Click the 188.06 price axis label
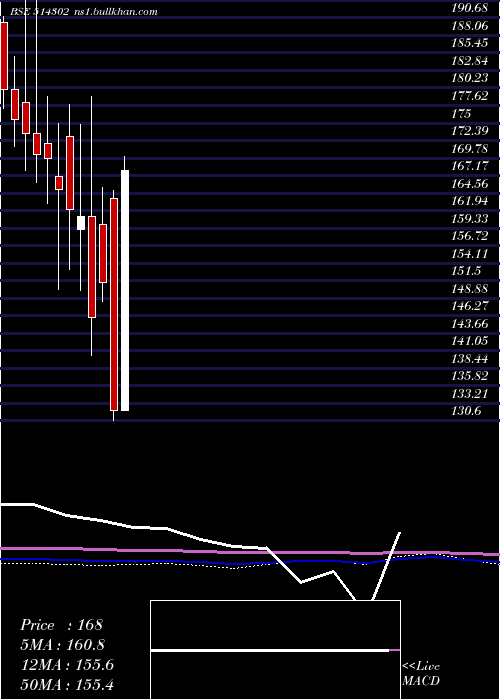500x700 pixels. click(470, 26)
